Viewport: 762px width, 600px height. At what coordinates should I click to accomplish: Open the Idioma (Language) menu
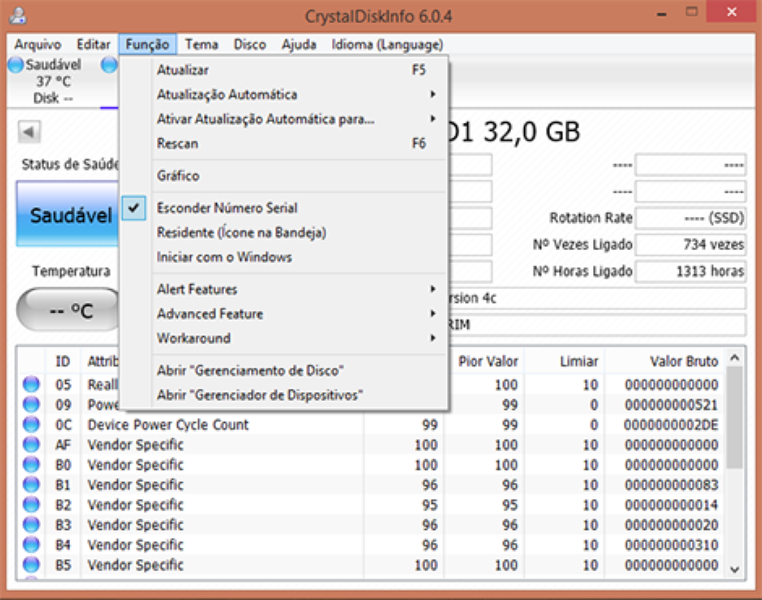coord(387,45)
